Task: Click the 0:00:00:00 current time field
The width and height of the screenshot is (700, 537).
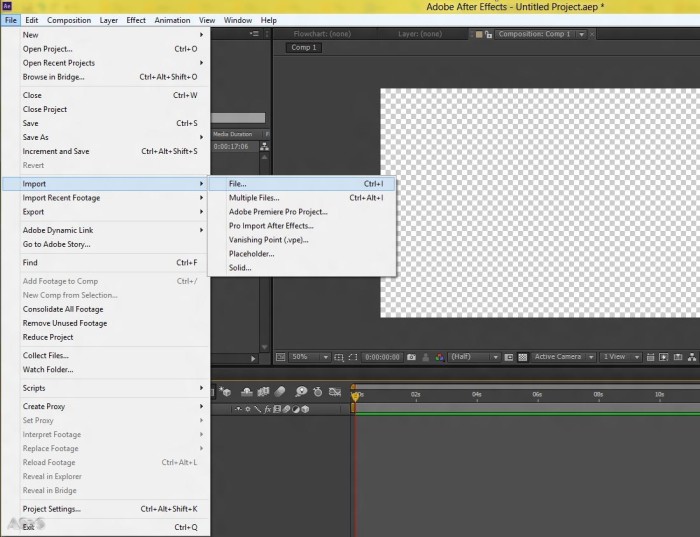Action: (382, 357)
